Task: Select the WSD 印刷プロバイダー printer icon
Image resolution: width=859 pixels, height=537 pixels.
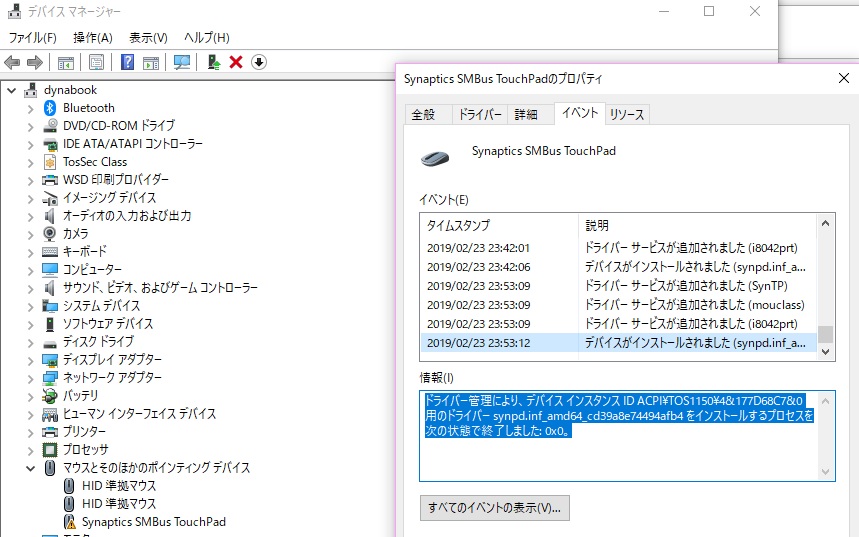Action: tap(50, 180)
